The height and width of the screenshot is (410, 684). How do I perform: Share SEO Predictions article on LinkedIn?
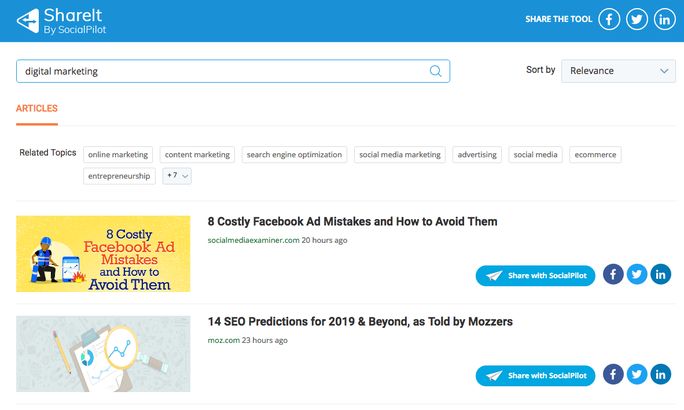[x=660, y=374]
